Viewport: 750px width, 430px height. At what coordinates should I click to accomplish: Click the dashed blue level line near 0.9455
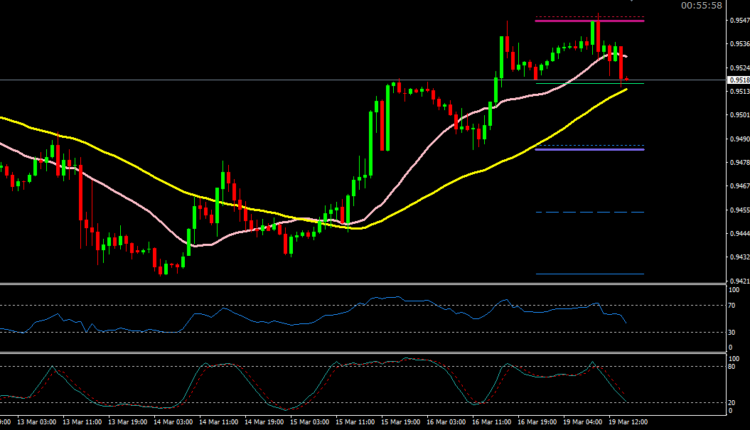pyautogui.click(x=575, y=213)
